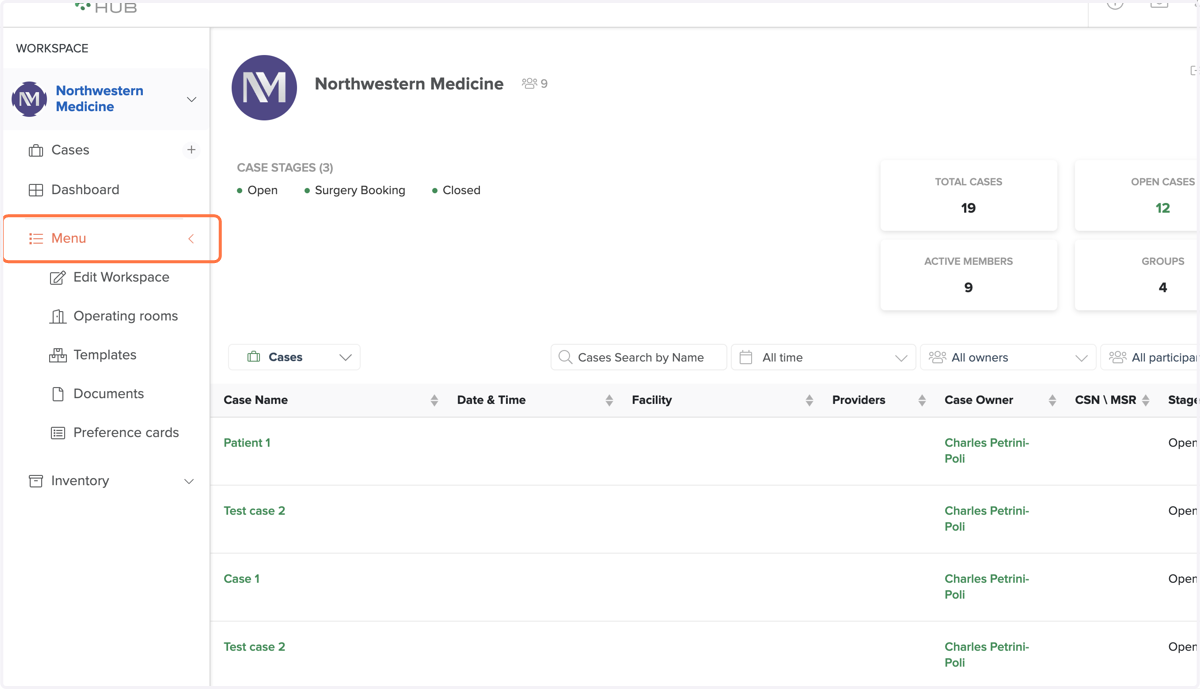Click Case Owner in Case 1 row
The width and height of the screenshot is (1200, 689).
[987, 587]
